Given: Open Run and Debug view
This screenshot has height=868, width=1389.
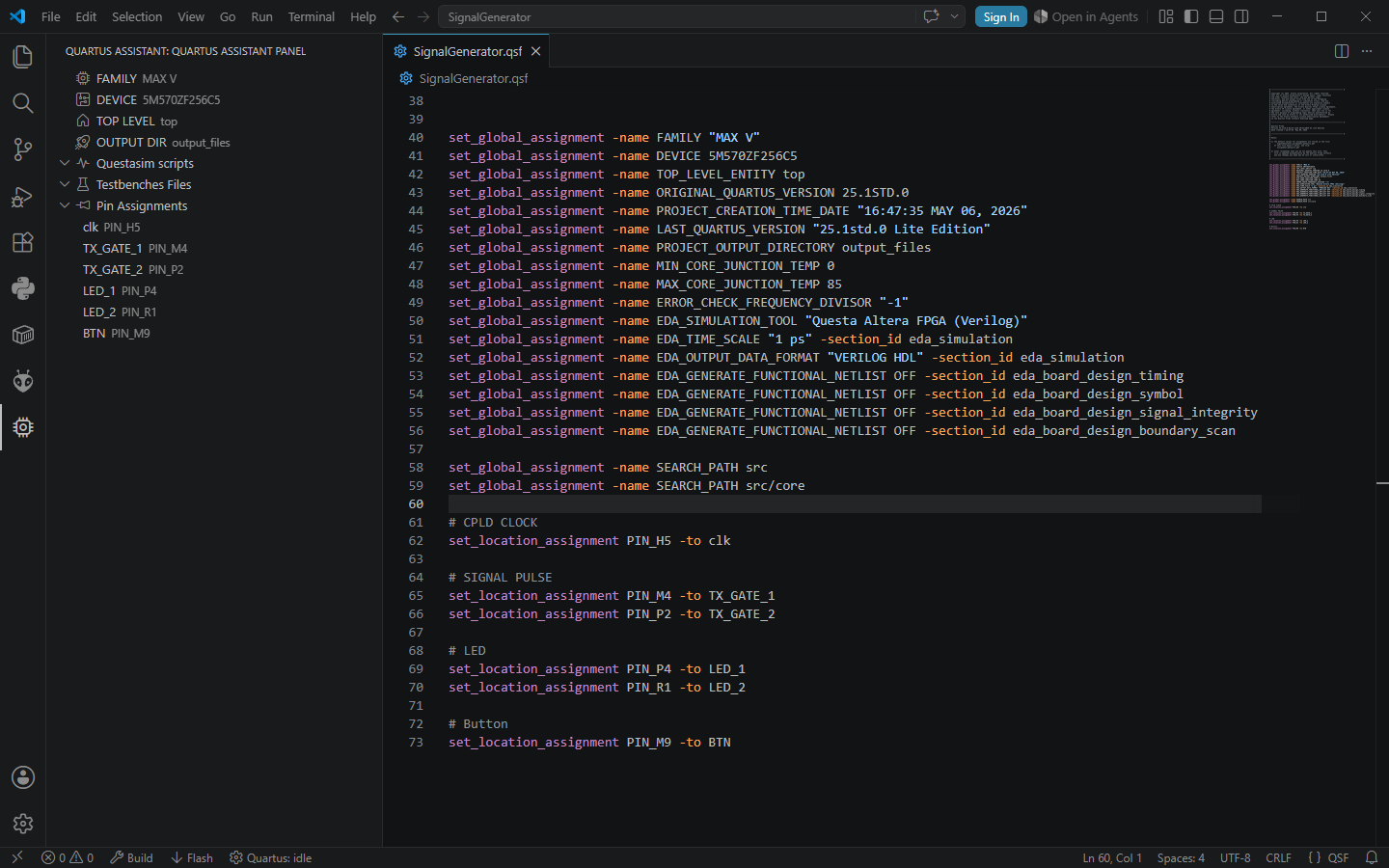Looking at the screenshot, I should (x=23, y=196).
